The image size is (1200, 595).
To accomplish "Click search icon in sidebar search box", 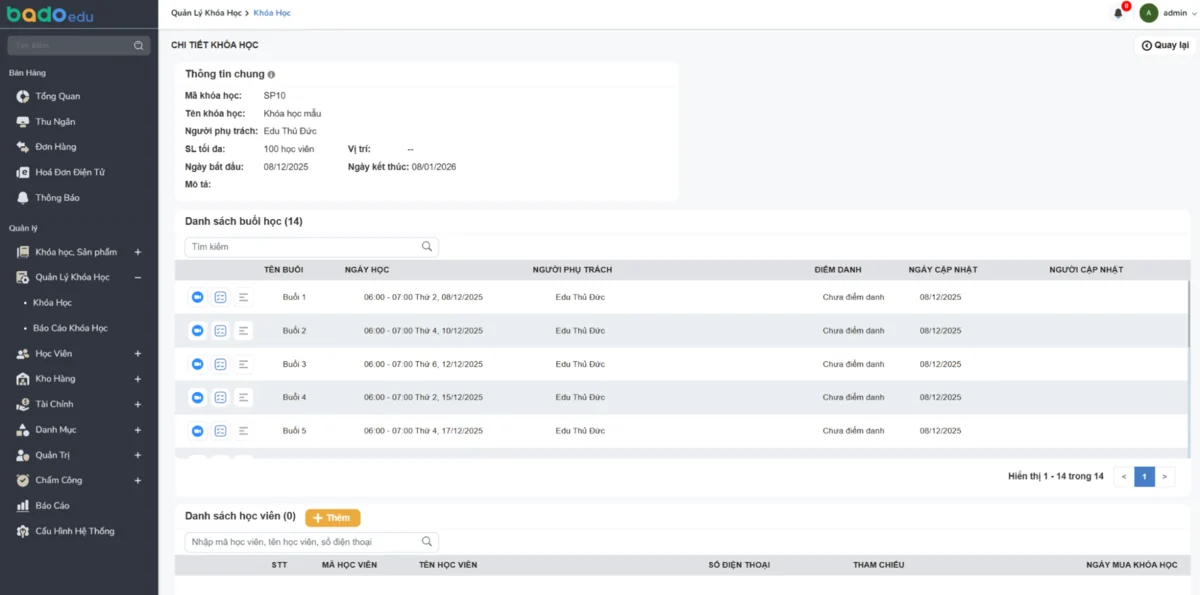I will (x=139, y=45).
